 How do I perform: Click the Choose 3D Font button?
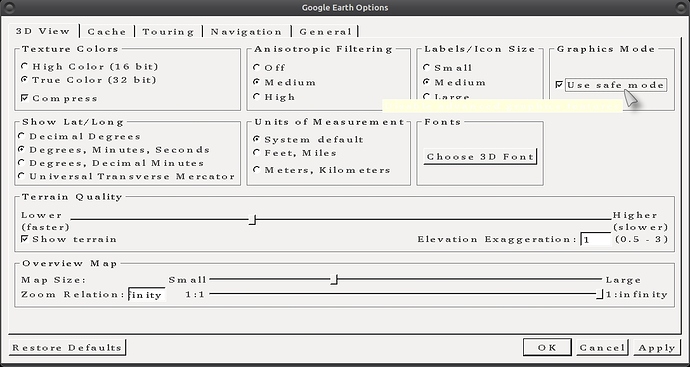[481, 157]
